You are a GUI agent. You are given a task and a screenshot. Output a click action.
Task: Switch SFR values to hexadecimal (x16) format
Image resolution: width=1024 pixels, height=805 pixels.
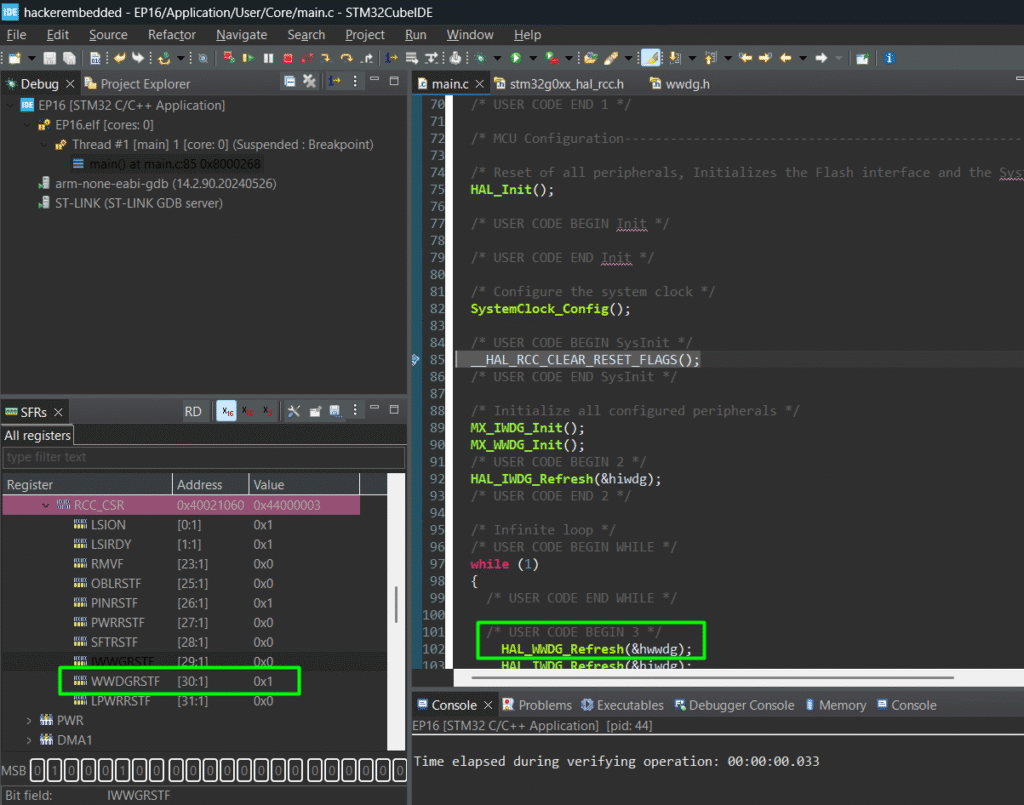click(x=226, y=411)
